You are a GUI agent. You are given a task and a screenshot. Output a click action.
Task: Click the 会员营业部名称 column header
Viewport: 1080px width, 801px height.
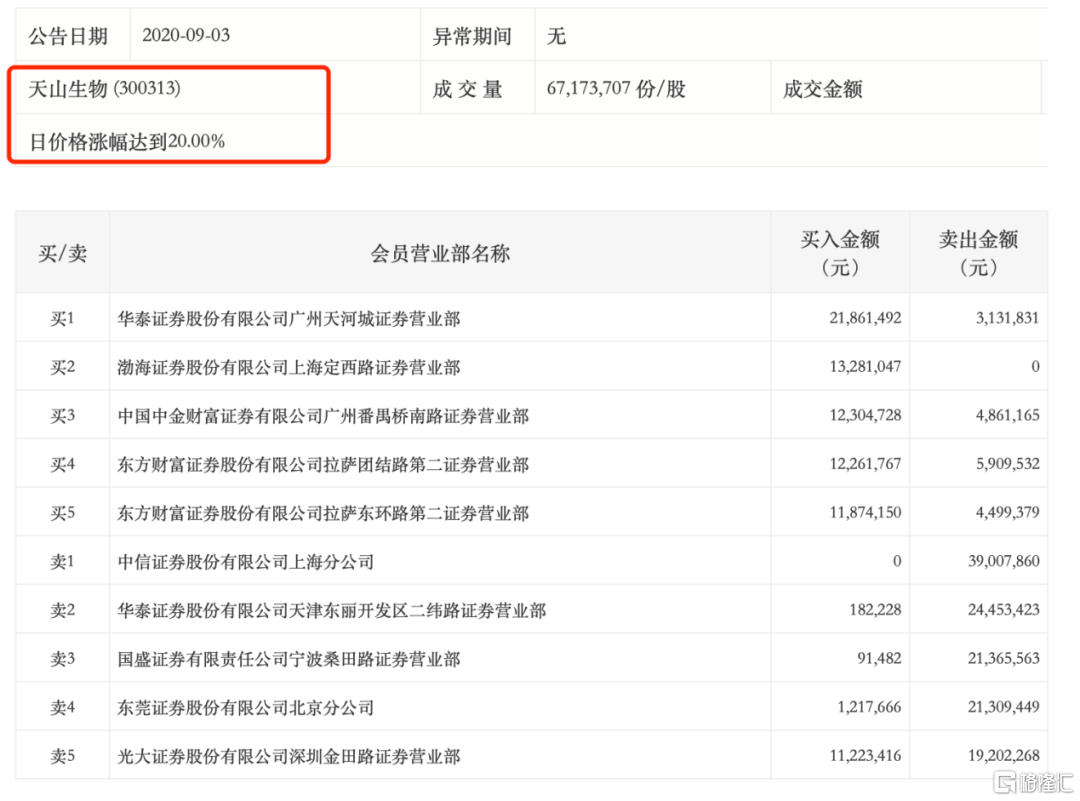coord(440,253)
